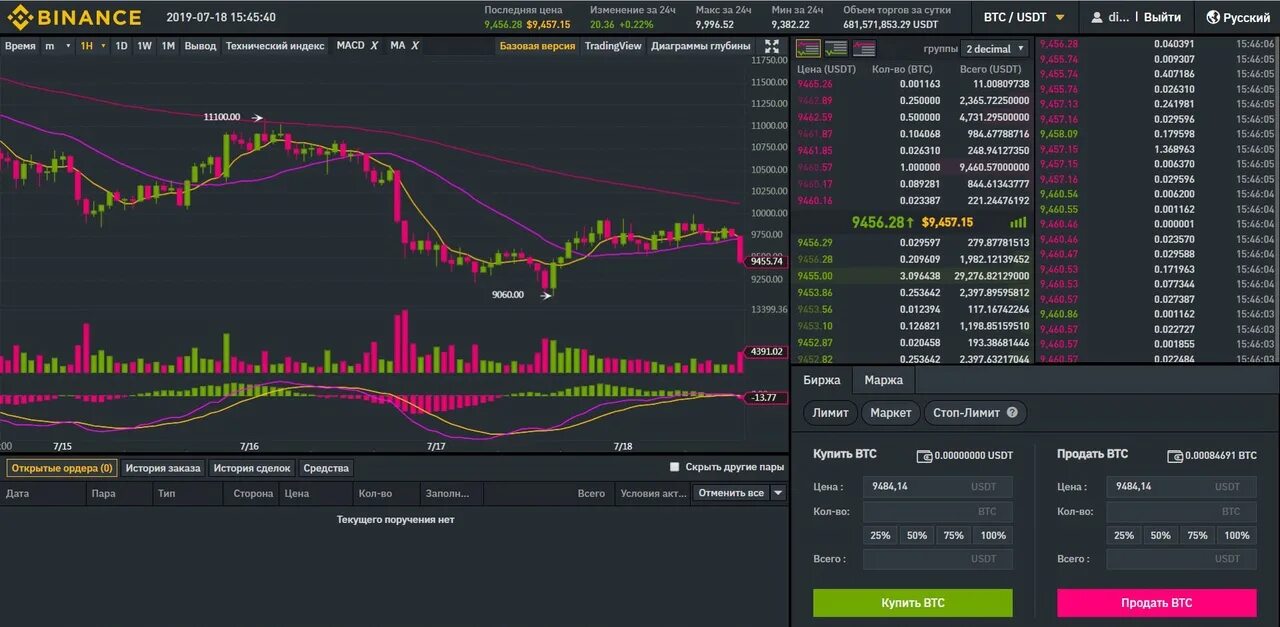1280x627 pixels.
Task: Choose 100% in buy form
Action: point(993,535)
